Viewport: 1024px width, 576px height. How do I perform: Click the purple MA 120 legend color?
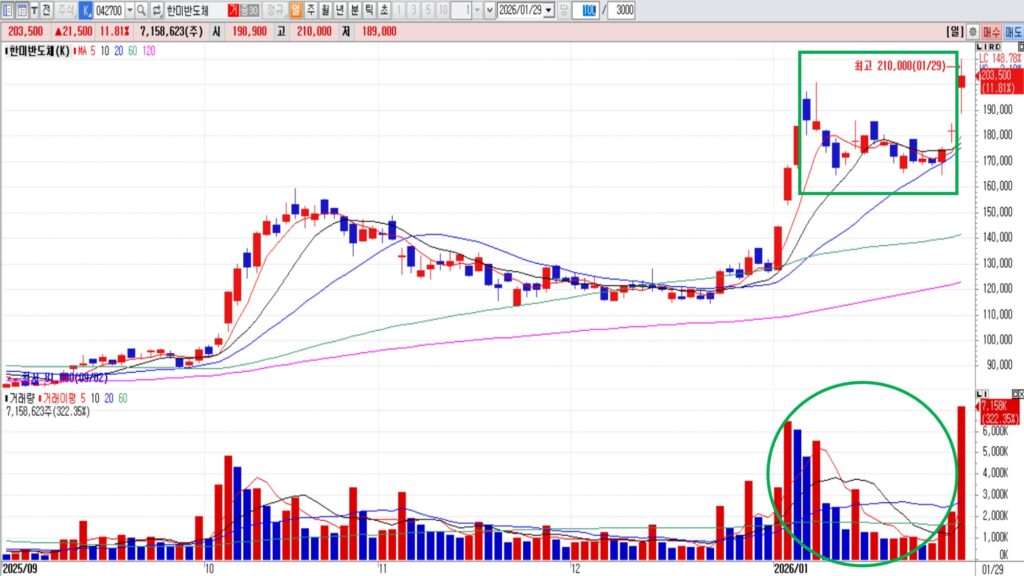149,49
